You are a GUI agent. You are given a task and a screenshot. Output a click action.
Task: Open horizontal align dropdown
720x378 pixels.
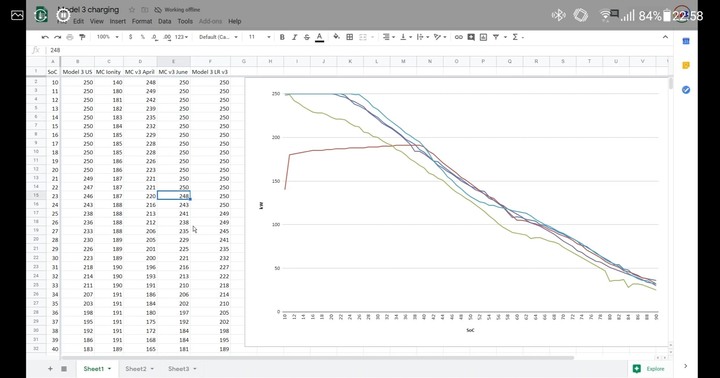pos(388,37)
